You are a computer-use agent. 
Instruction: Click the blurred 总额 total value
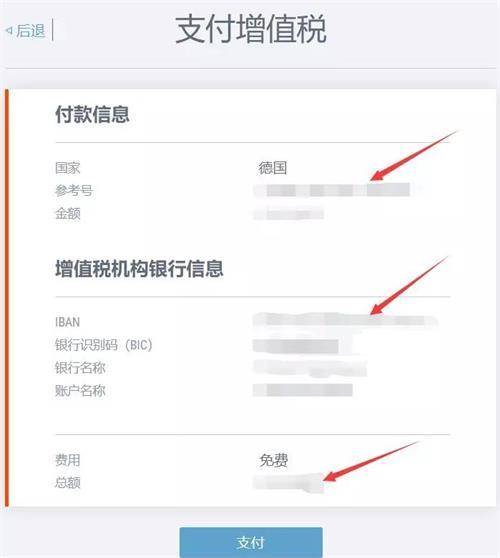point(288,483)
